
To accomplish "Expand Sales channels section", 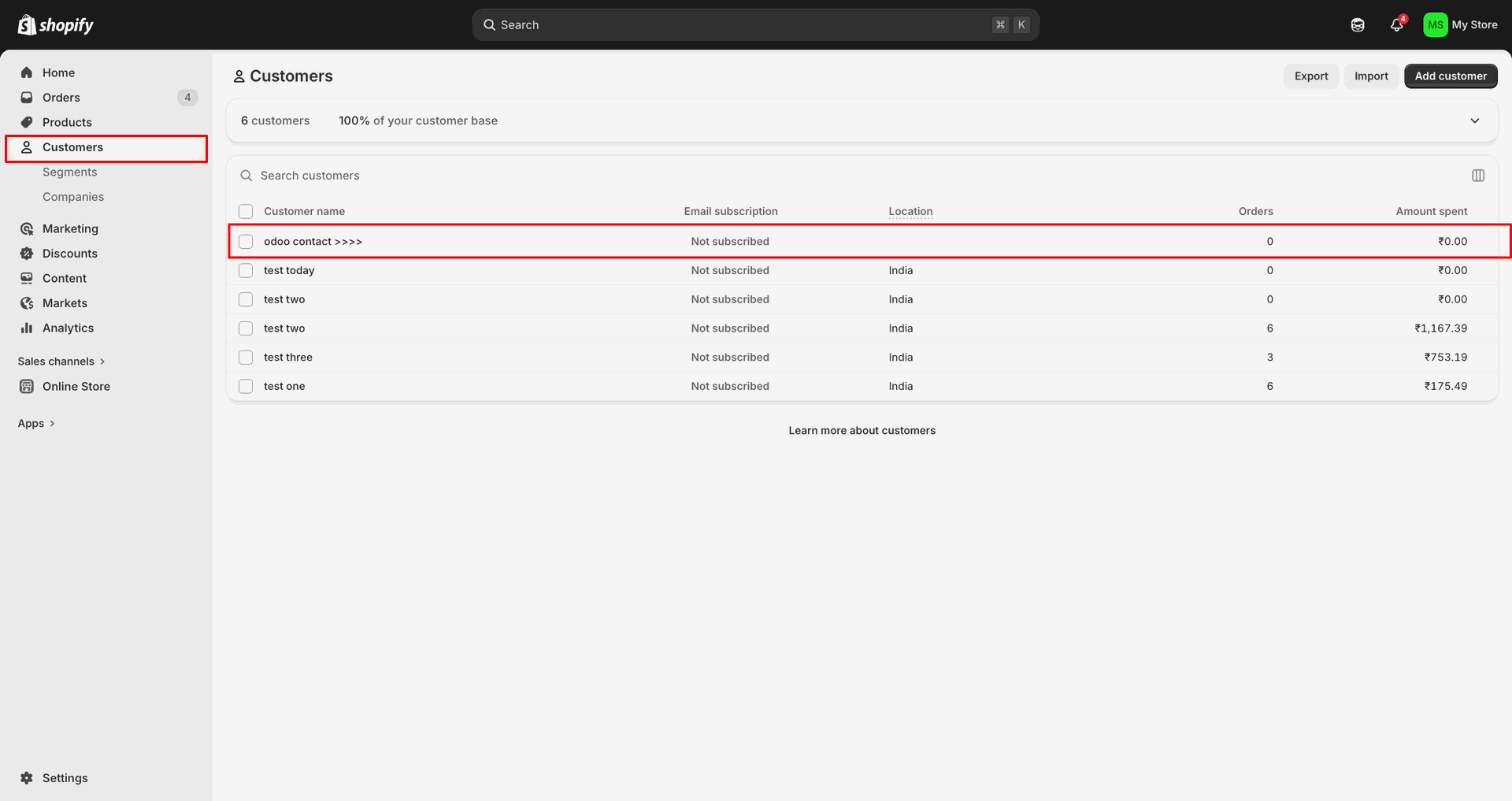I will (x=61, y=362).
